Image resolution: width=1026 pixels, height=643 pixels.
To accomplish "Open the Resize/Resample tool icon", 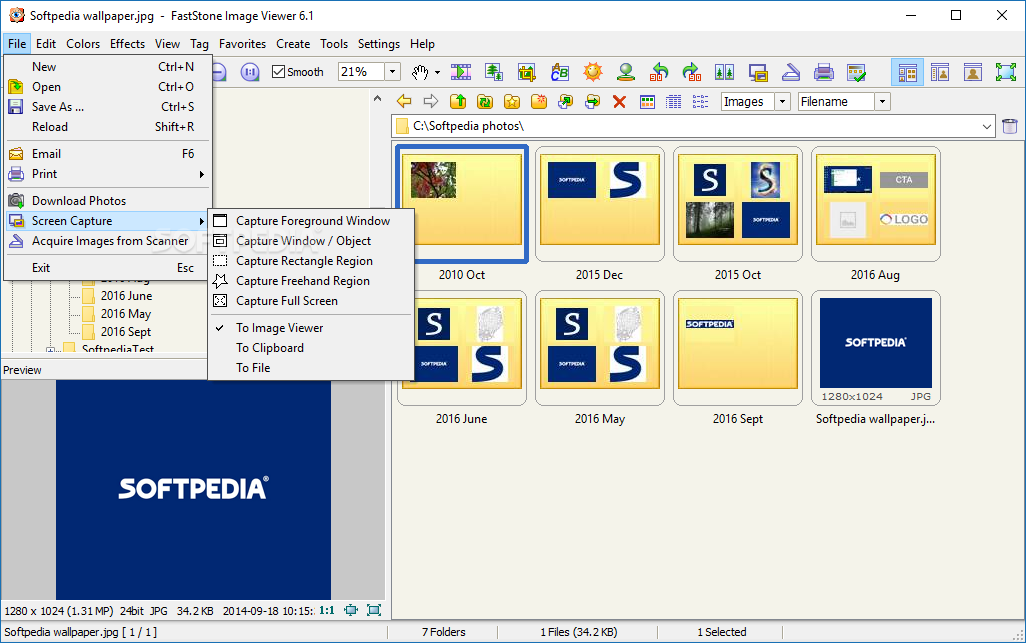I will click(x=493, y=72).
